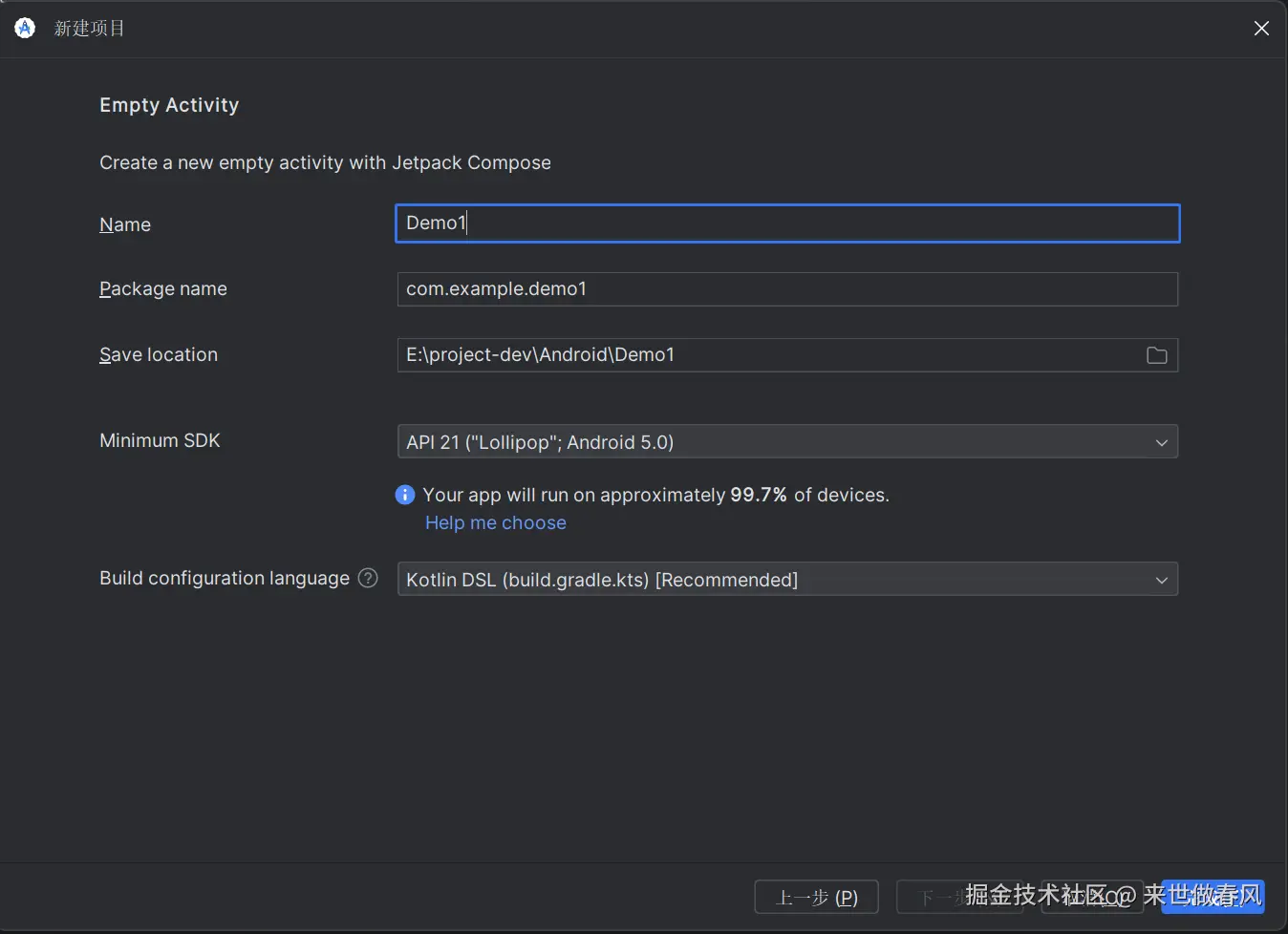
Task: Click the blue 完成 finish button
Action: (x=1213, y=898)
